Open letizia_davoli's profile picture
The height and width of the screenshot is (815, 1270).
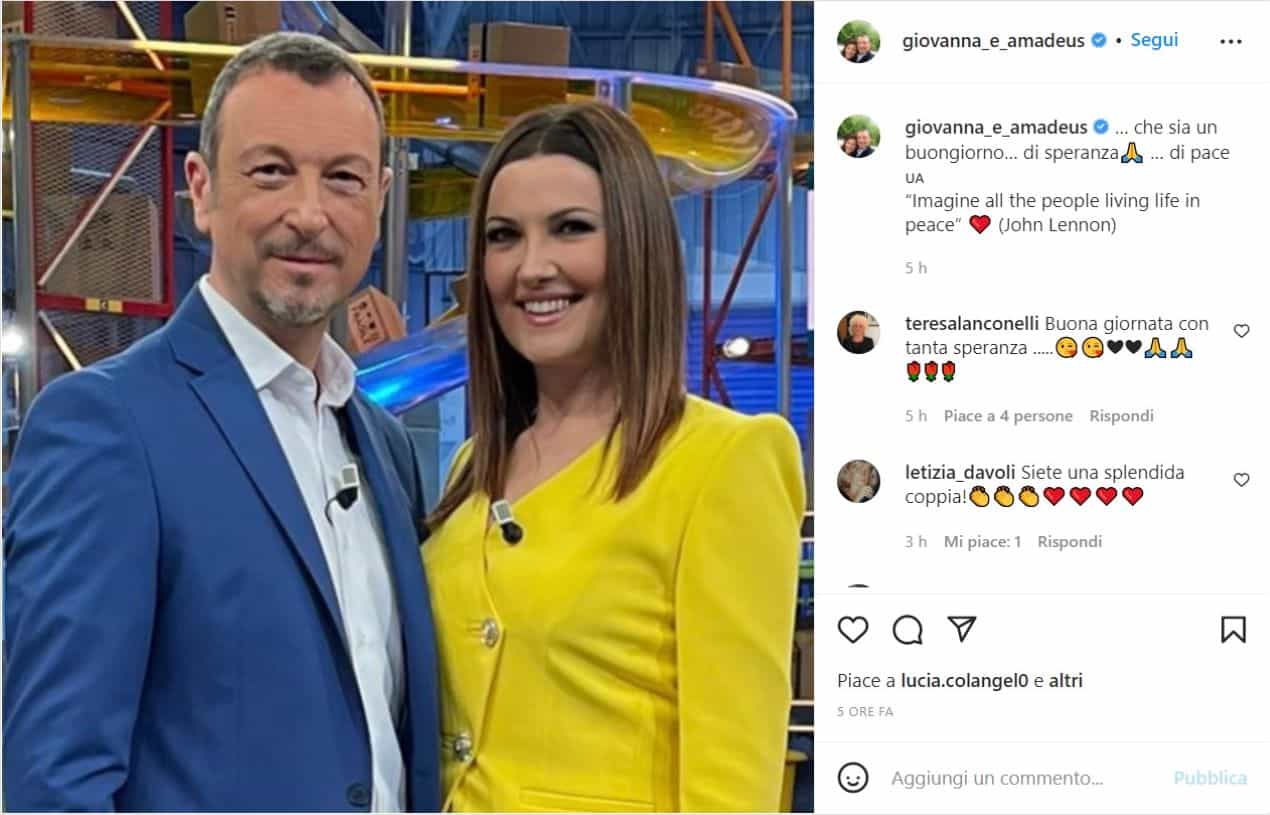pyautogui.click(x=858, y=481)
